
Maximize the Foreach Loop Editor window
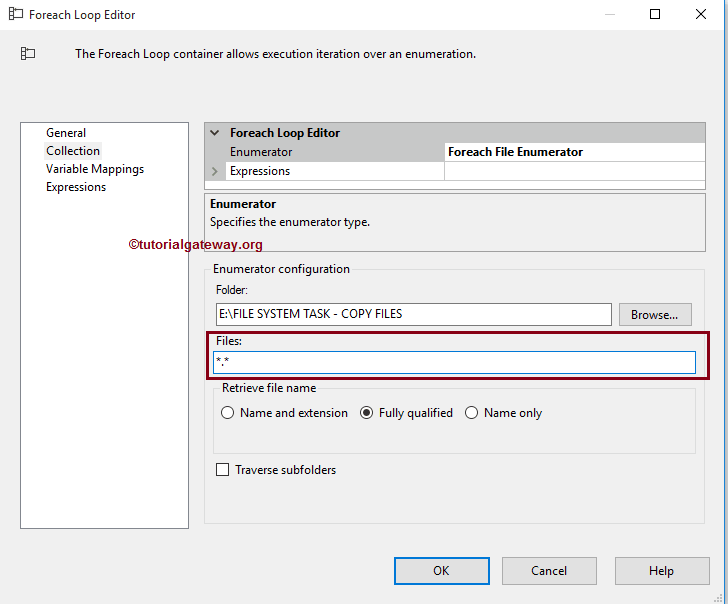coord(655,14)
